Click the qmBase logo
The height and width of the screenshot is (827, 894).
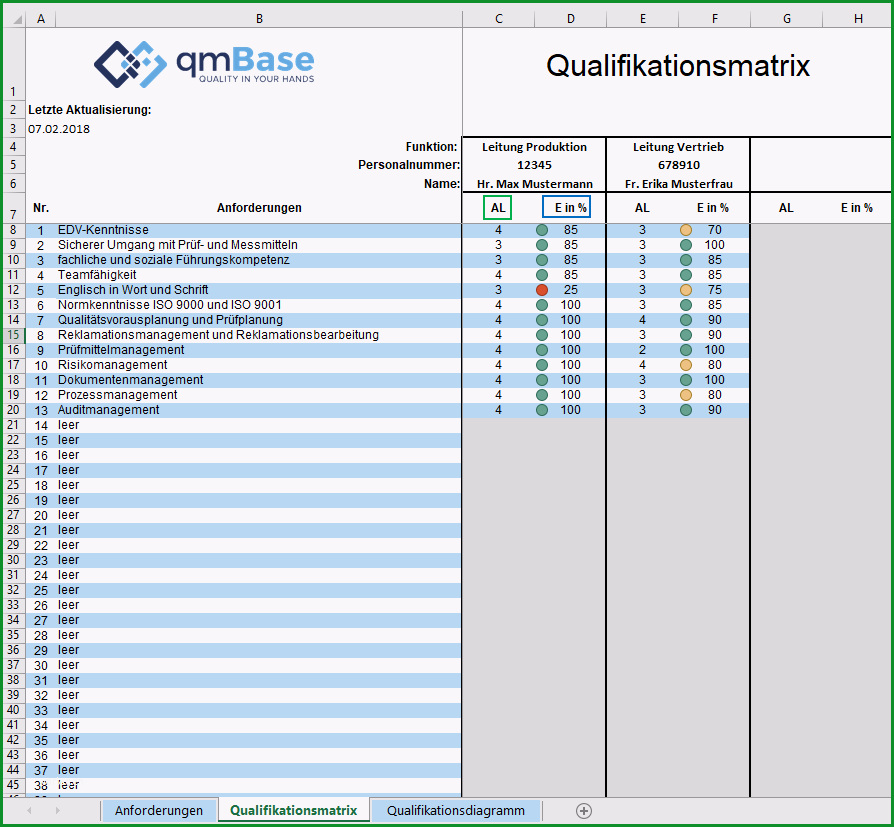click(204, 64)
